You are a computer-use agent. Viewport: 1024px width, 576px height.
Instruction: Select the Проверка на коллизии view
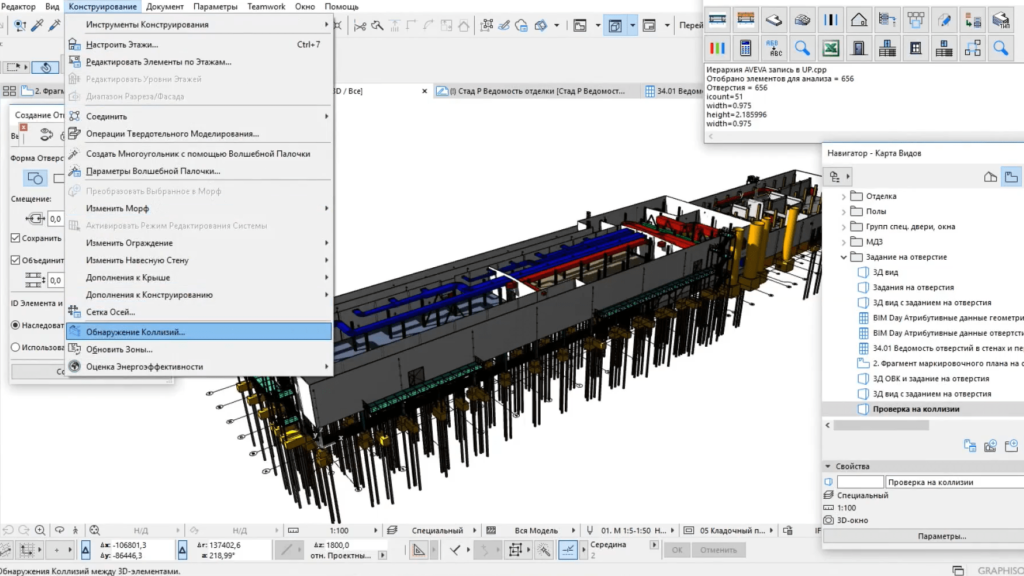coord(915,409)
